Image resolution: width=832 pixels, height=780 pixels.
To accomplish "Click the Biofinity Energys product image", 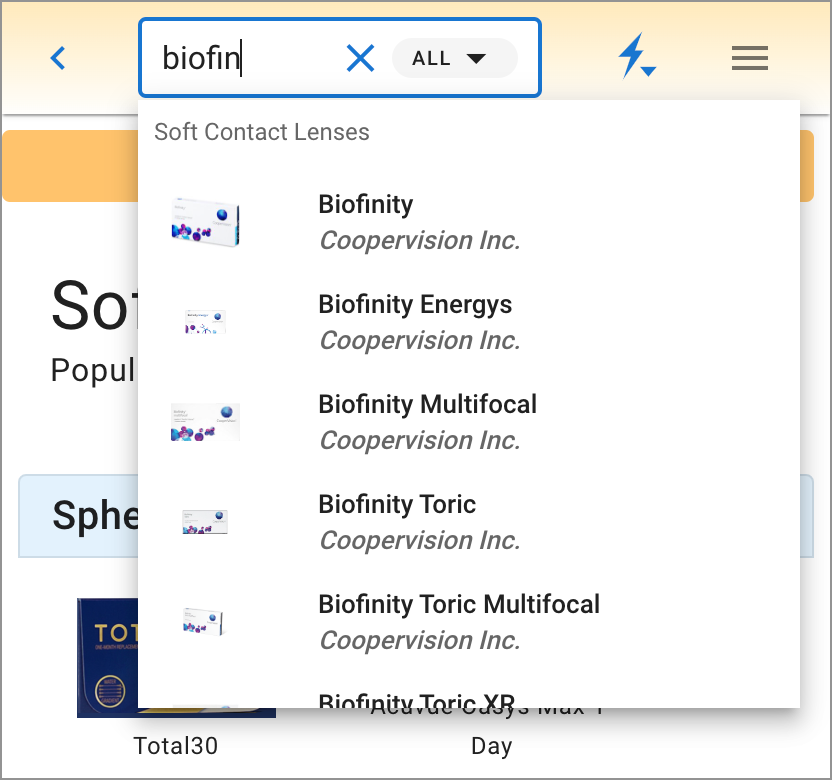I will click(205, 322).
